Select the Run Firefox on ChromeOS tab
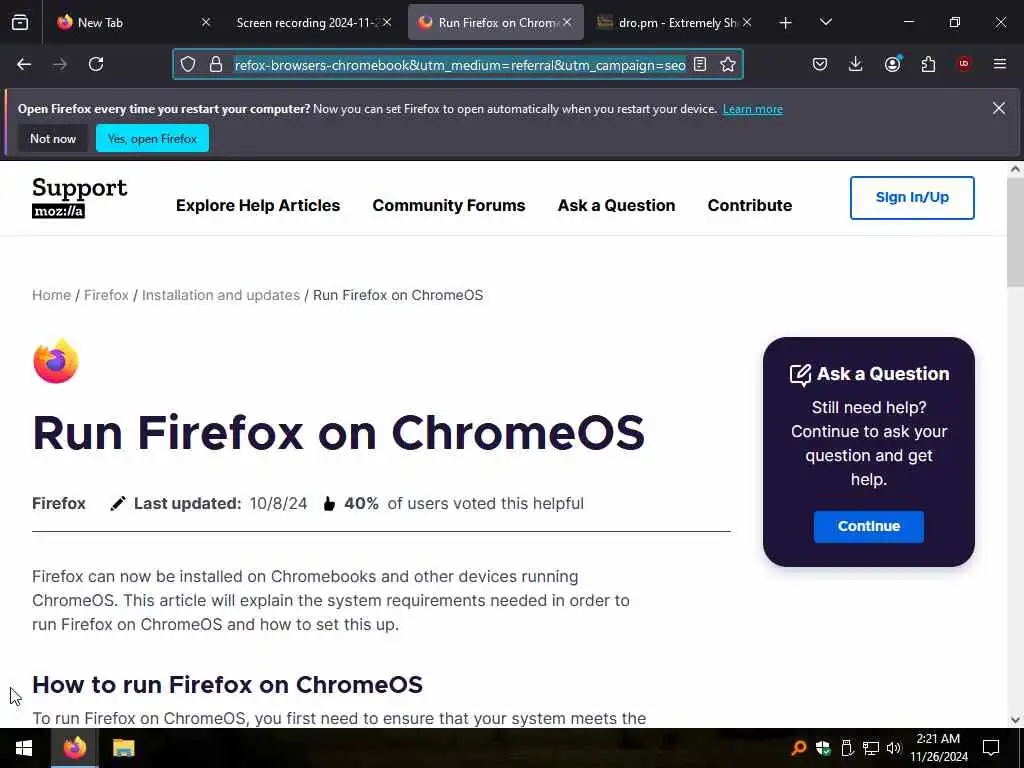Image resolution: width=1024 pixels, height=768 pixels. click(x=496, y=22)
